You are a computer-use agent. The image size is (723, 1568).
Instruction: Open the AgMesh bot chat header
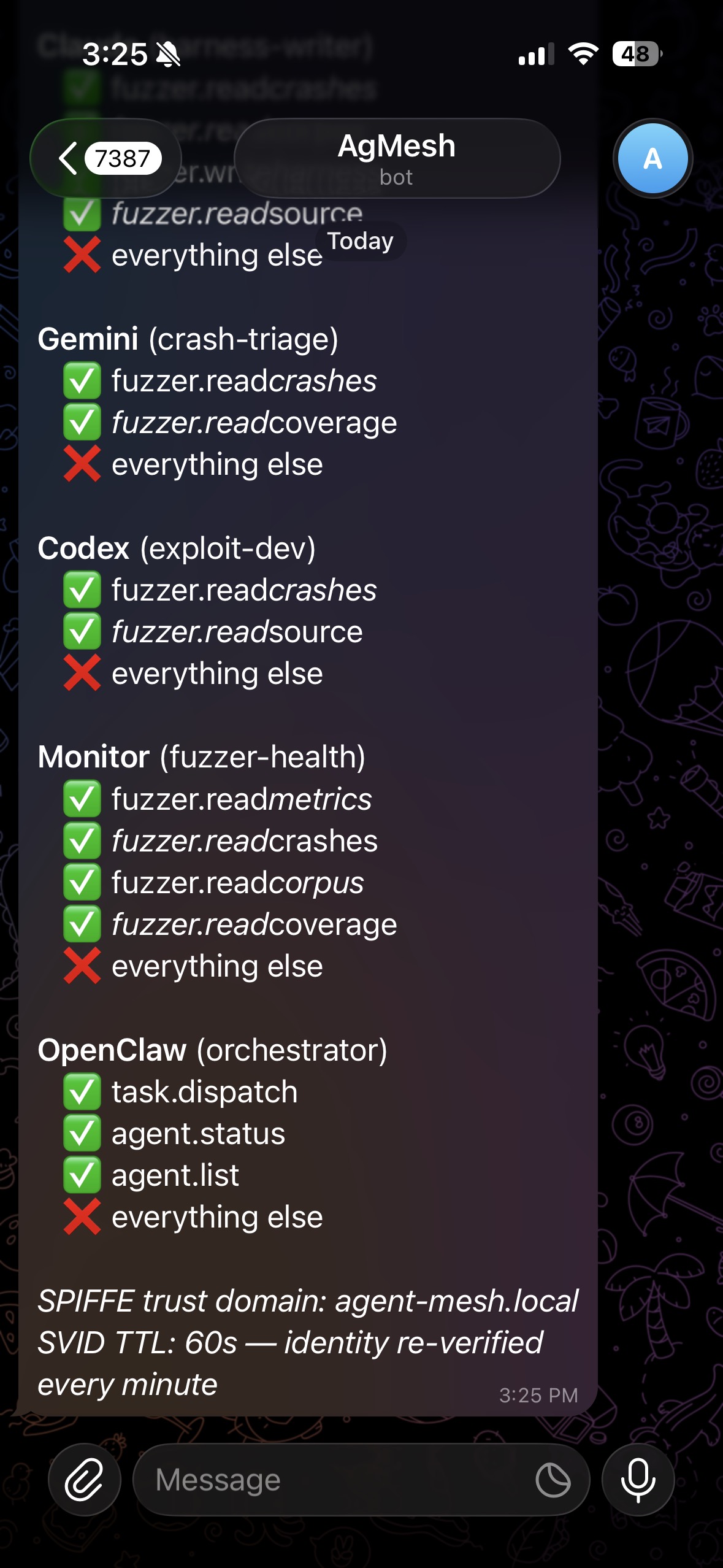[397, 158]
